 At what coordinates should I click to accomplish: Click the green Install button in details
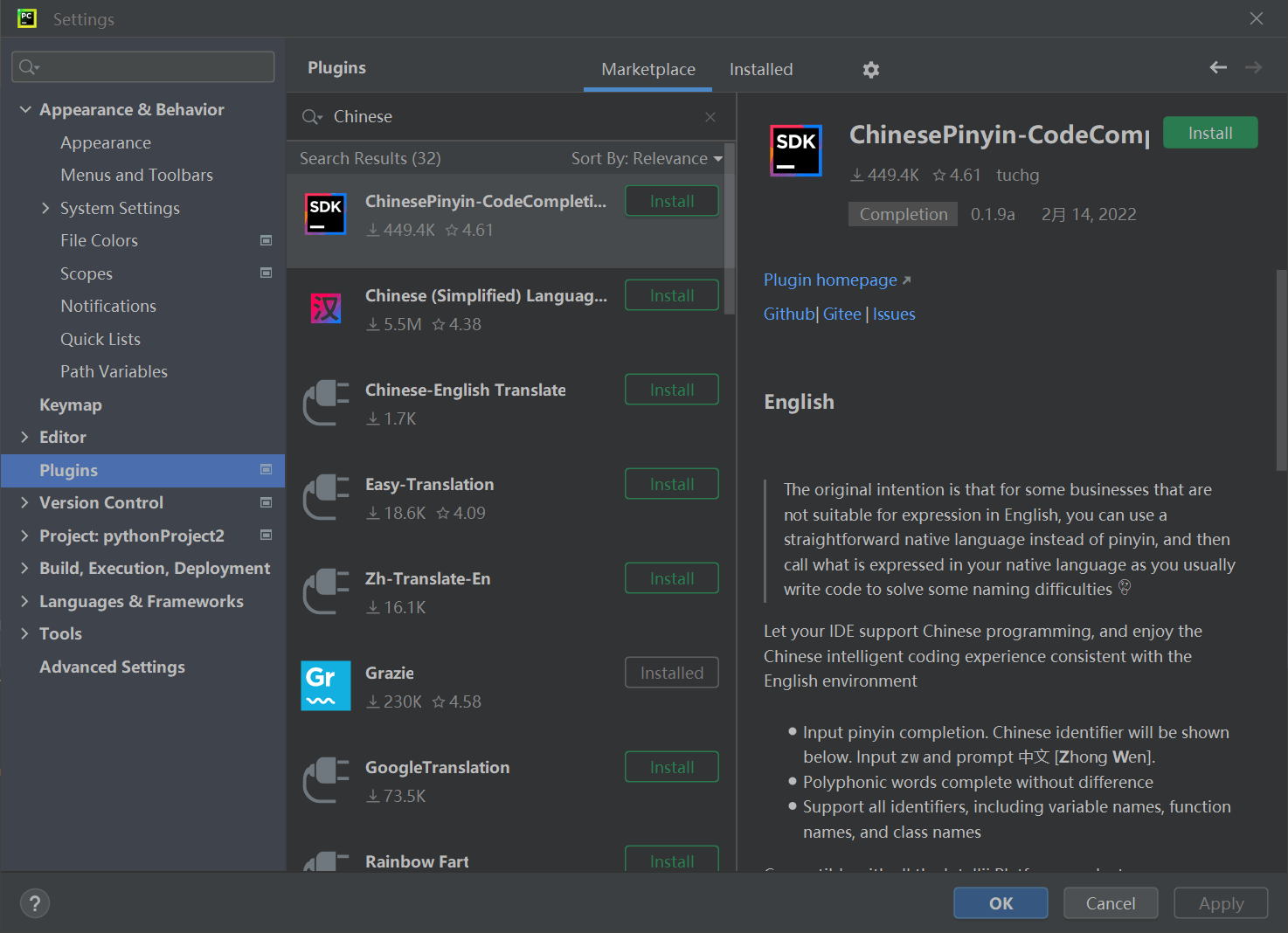[x=1210, y=133]
